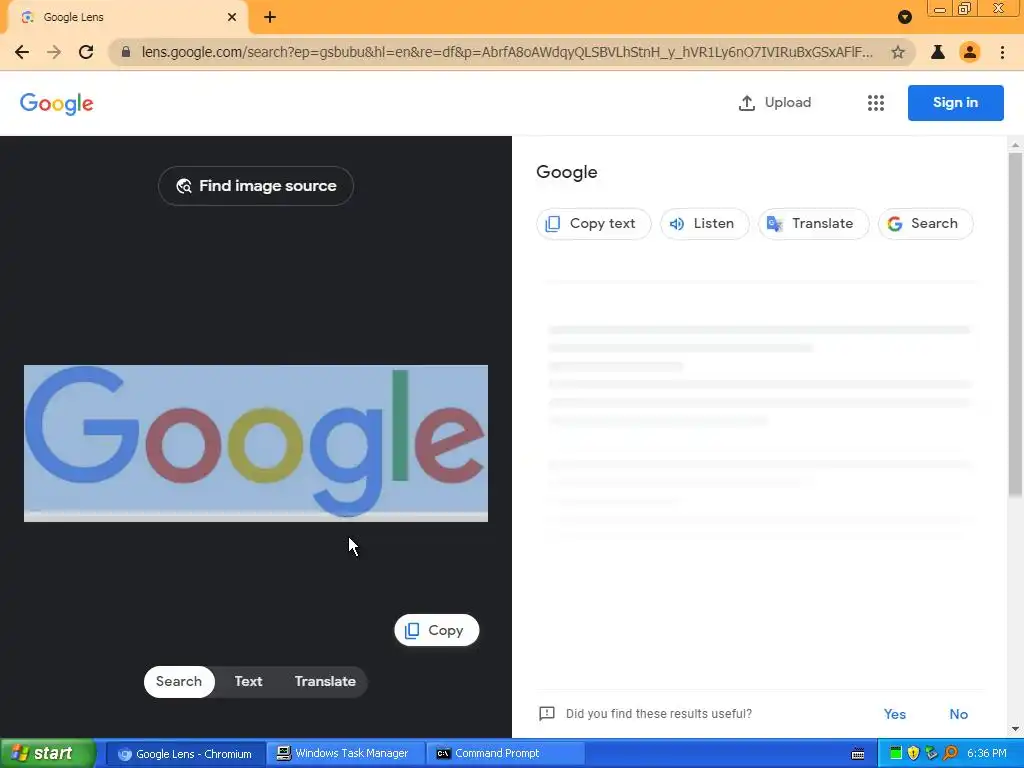The width and height of the screenshot is (1024, 768).
Task: Open the Windows start menu
Action: click(x=47, y=754)
